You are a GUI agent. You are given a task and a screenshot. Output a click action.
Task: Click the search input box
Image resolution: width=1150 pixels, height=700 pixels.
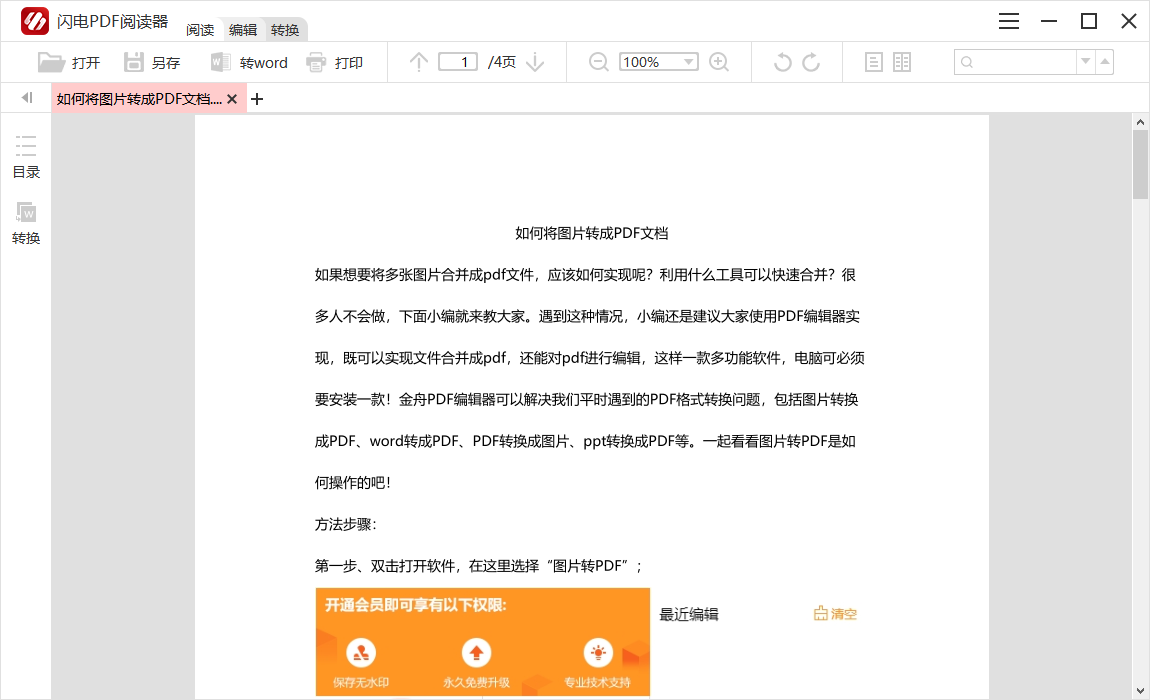pos(1015,62)
